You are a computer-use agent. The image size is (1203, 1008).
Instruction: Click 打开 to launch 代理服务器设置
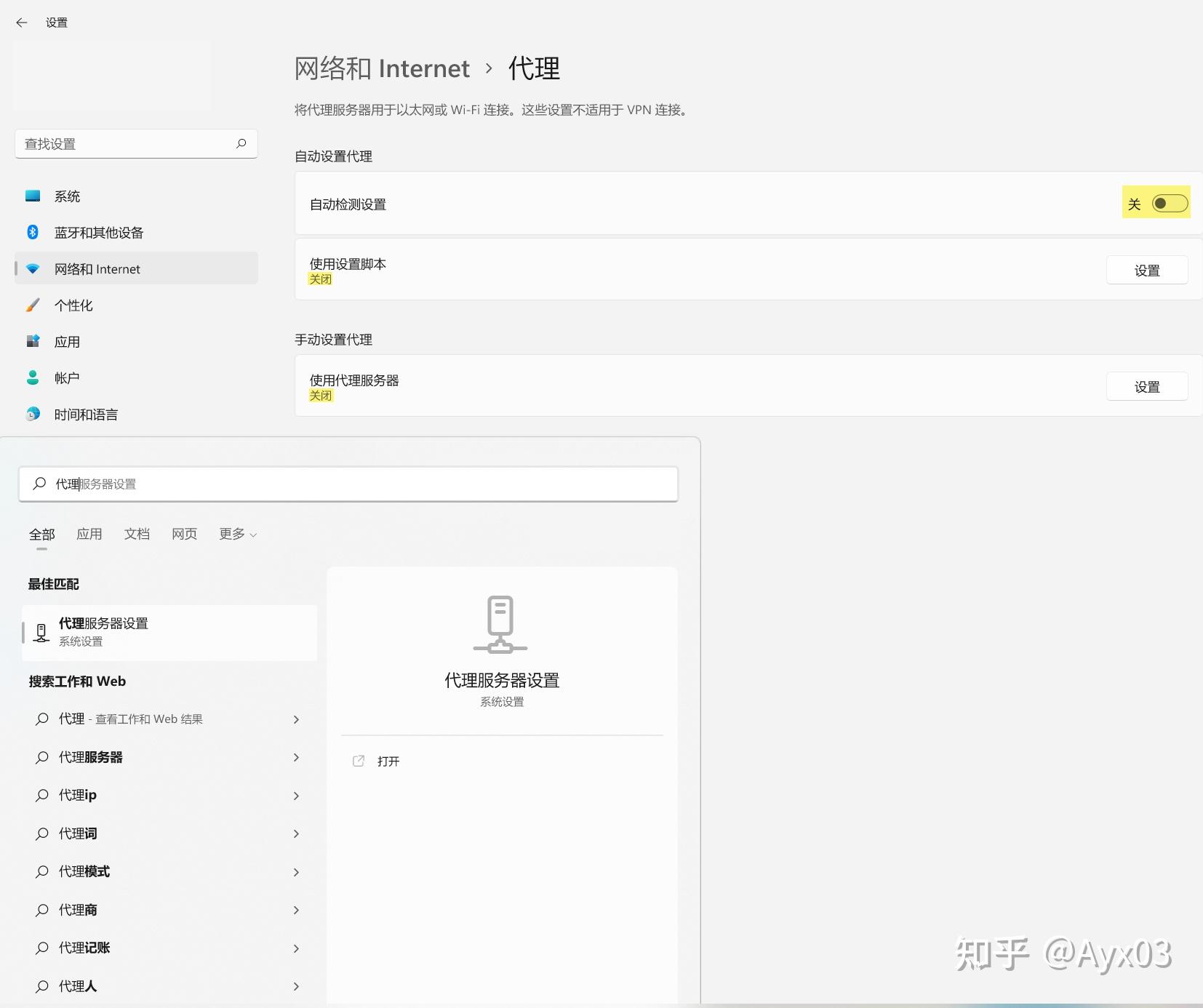tap(388, 761)
